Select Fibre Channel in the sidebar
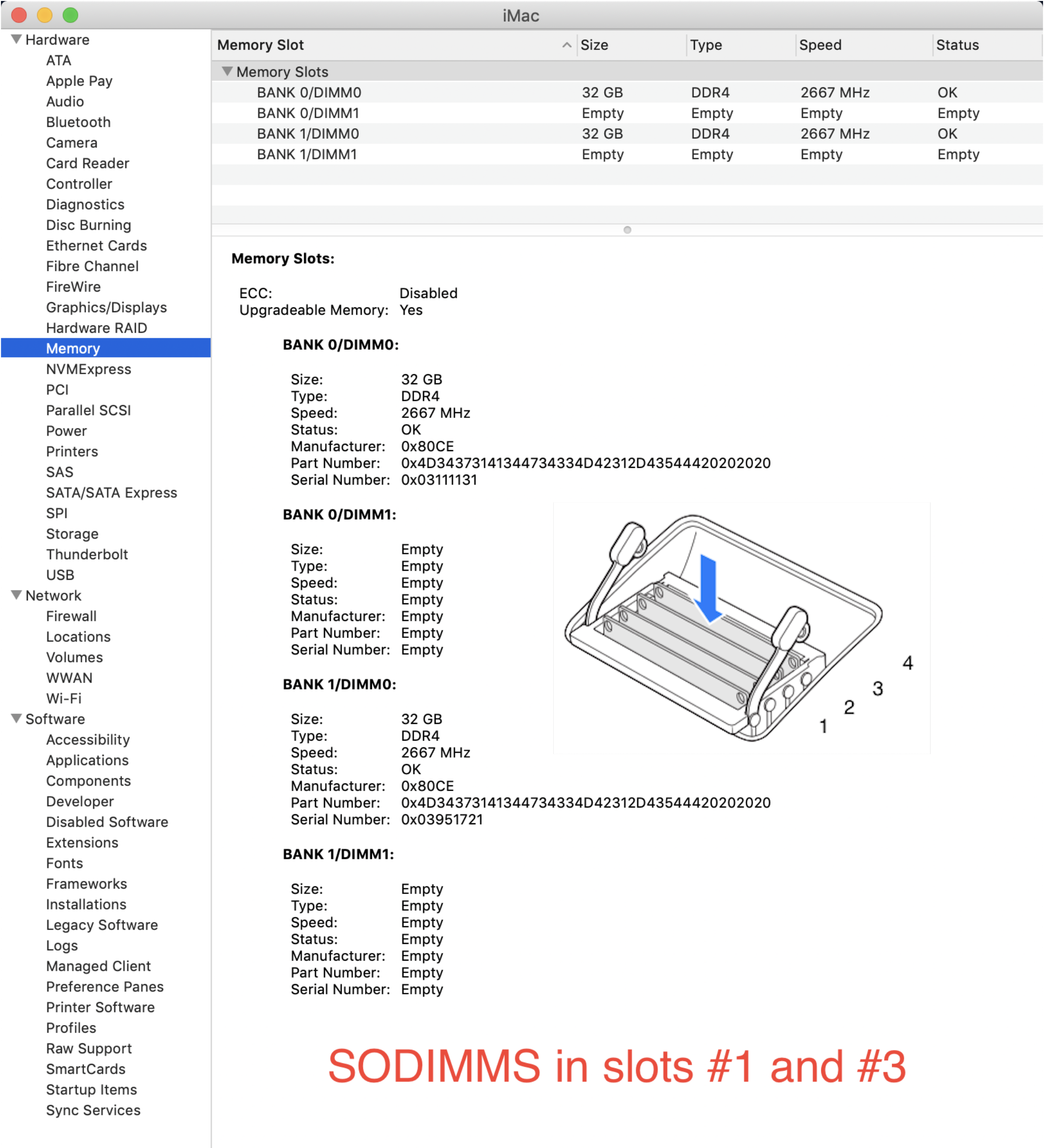Screen dimensions: 1044x1148 [x=92, y=266]
